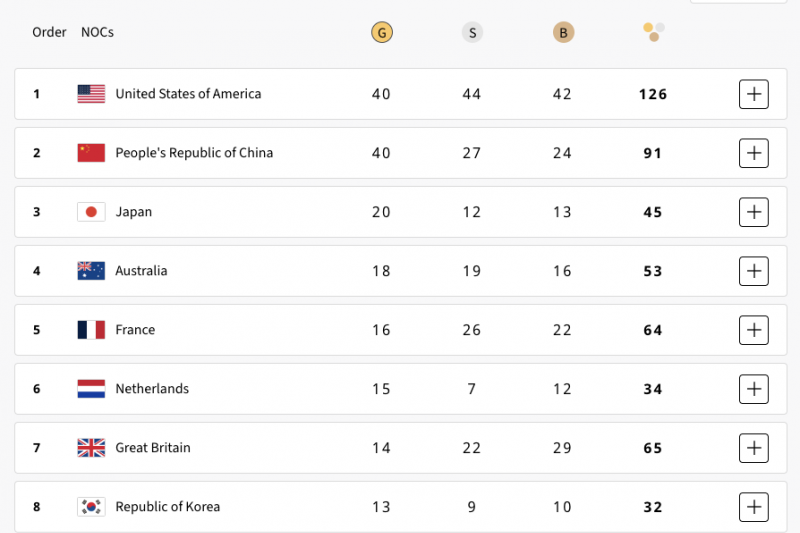Click the silver medal column icon

(472, 33)
